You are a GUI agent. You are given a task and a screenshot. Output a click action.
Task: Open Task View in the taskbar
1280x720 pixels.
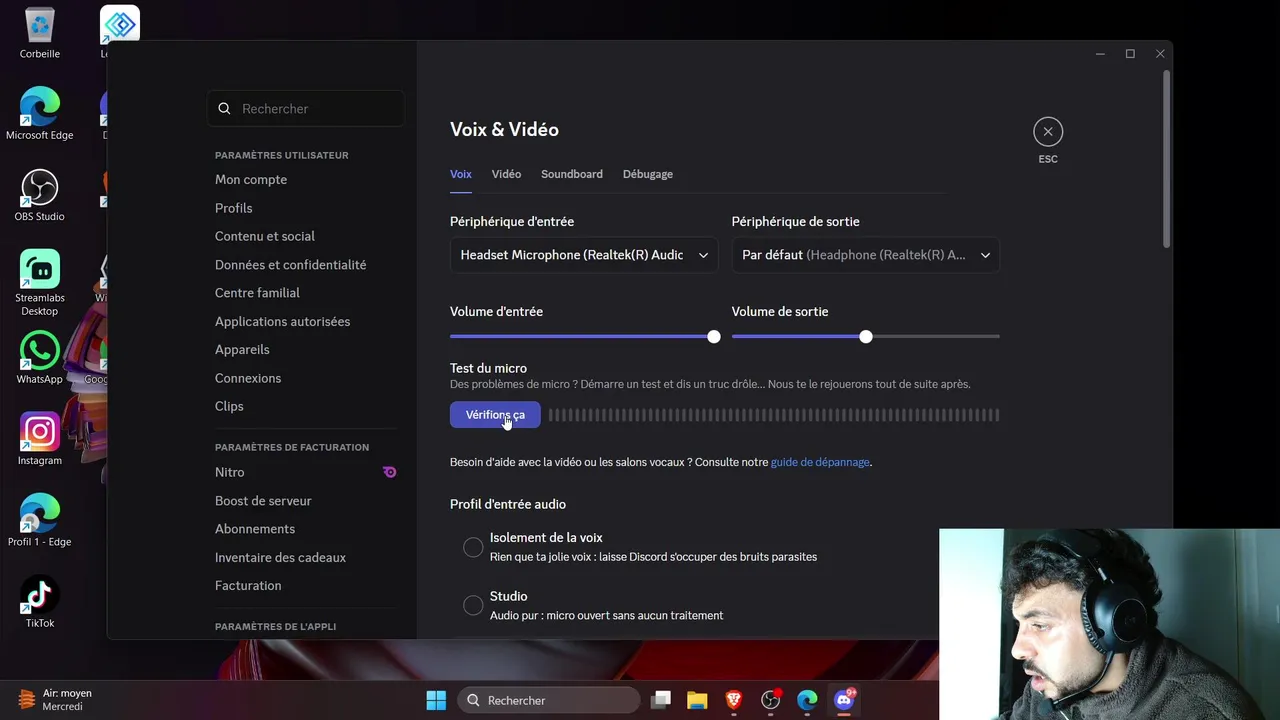(x=660, y=700)
